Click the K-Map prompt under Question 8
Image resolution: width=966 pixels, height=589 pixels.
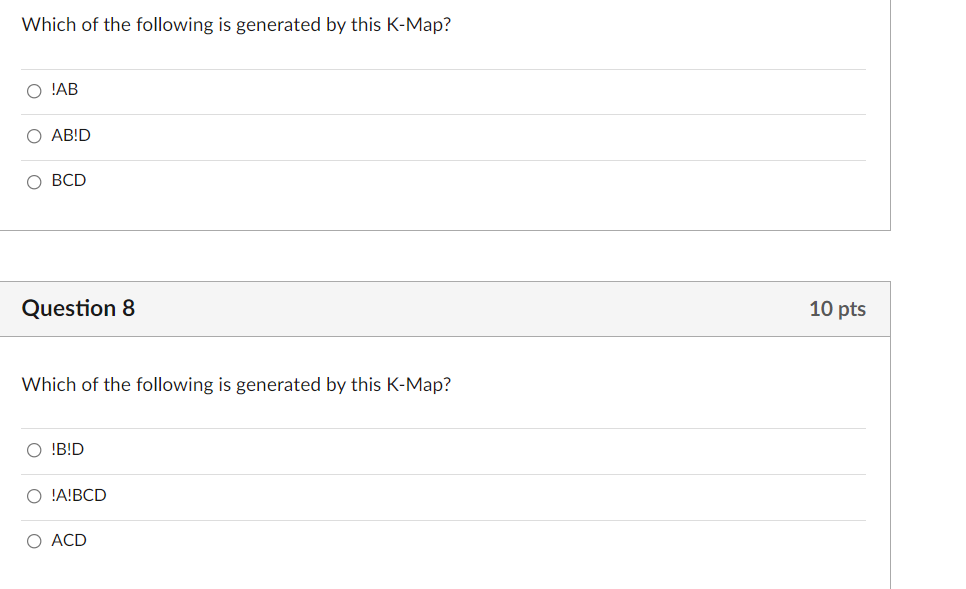coord(237,384)
